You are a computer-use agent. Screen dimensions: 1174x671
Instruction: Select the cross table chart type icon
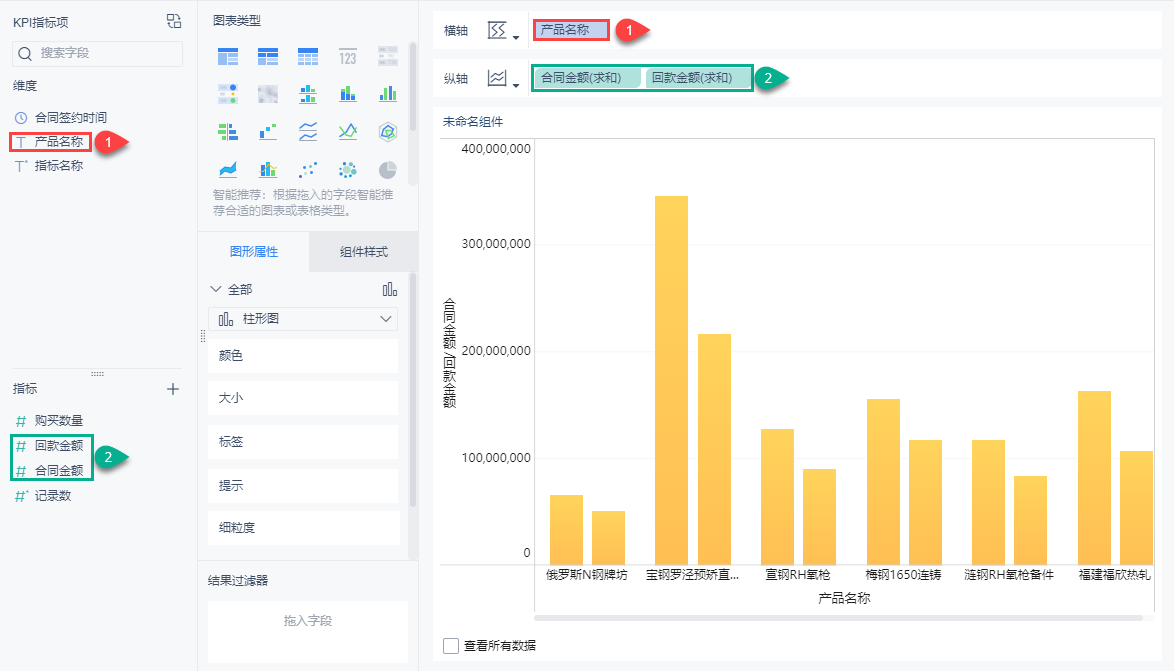click(x=268, y=56)
